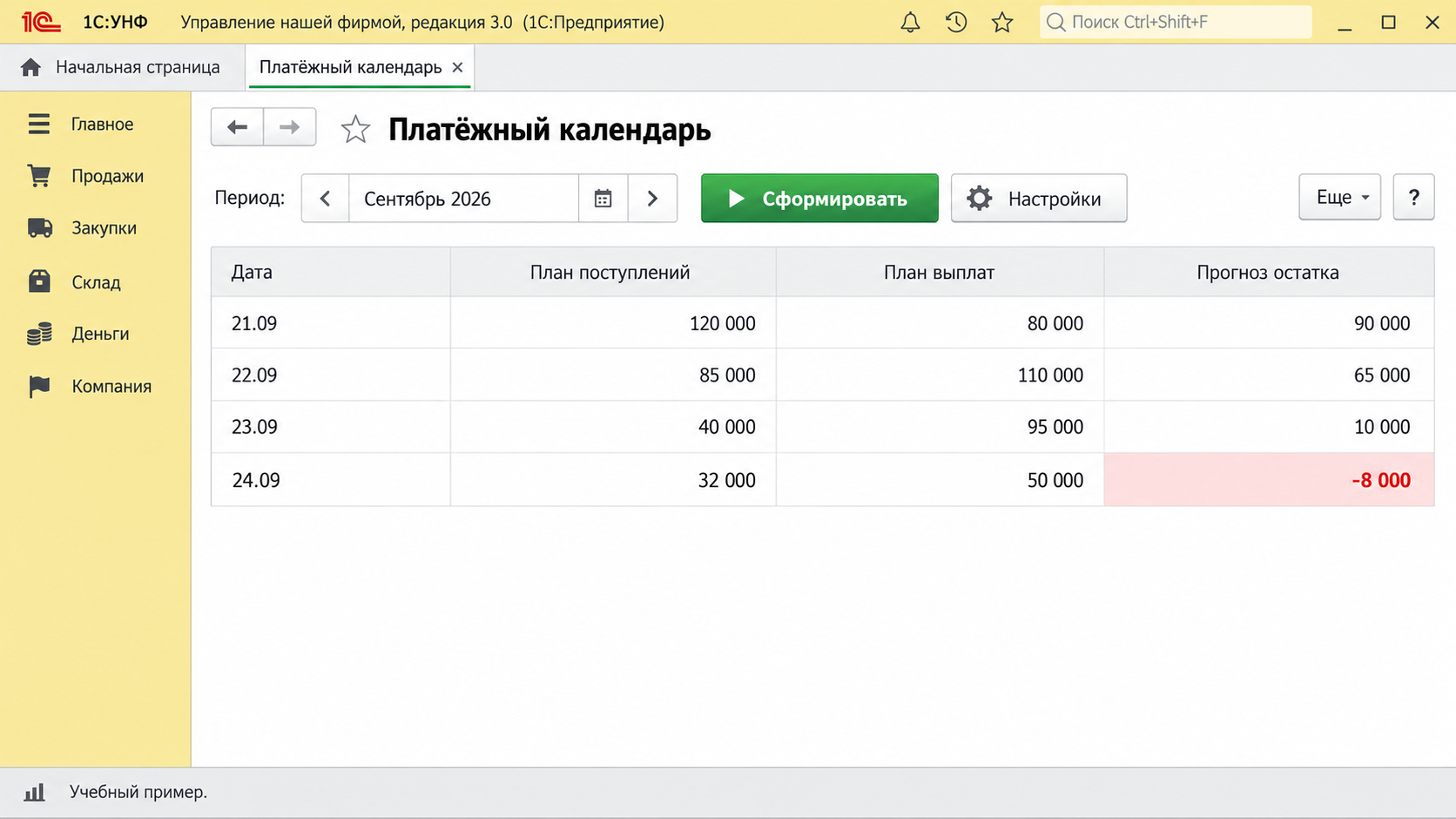Switch to Начальная страница tab

coord(122,67)
